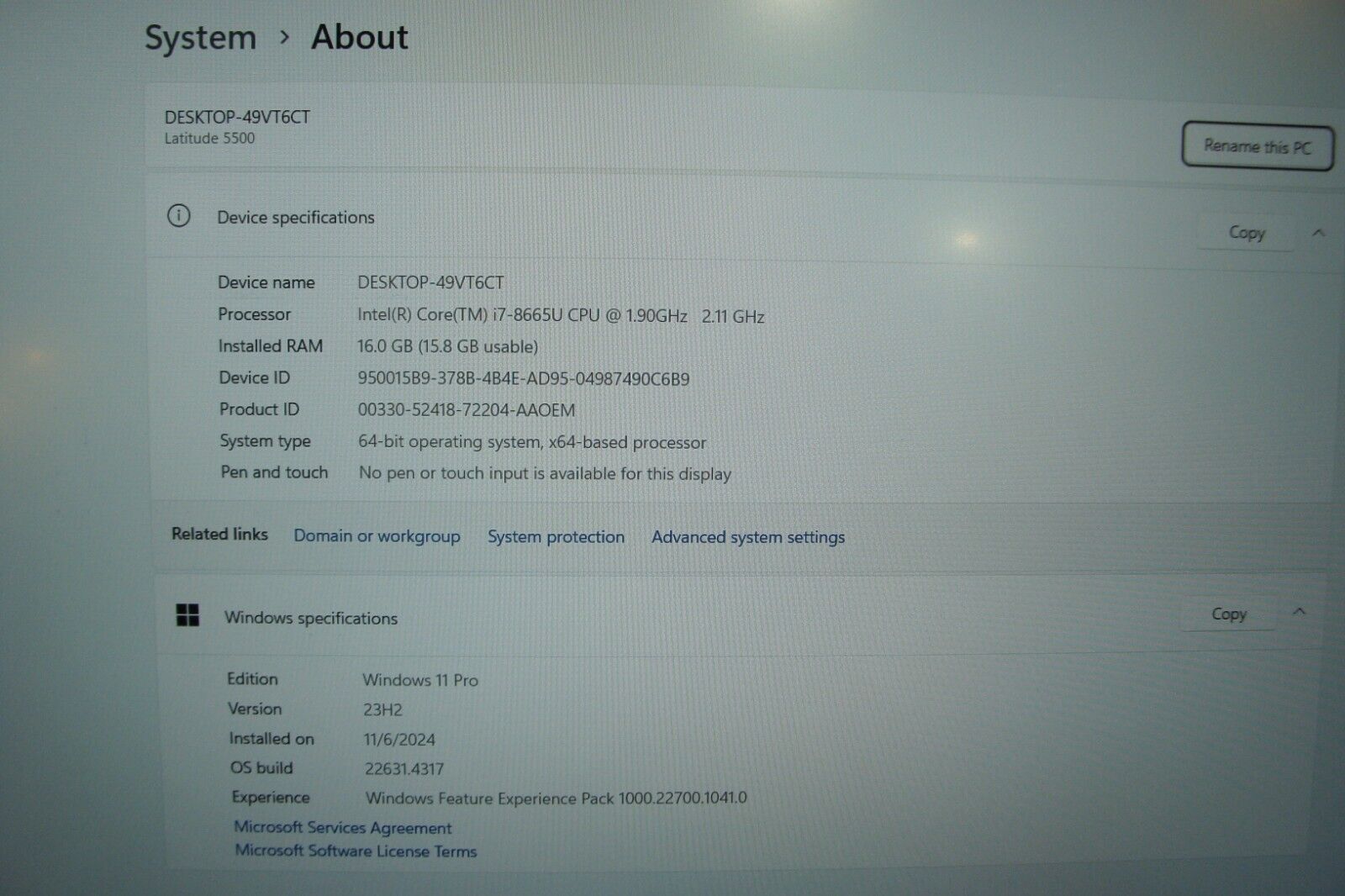Click the Device specifications header title
The width and height of the screenshot is (1345, 896).
pos(296,217)
